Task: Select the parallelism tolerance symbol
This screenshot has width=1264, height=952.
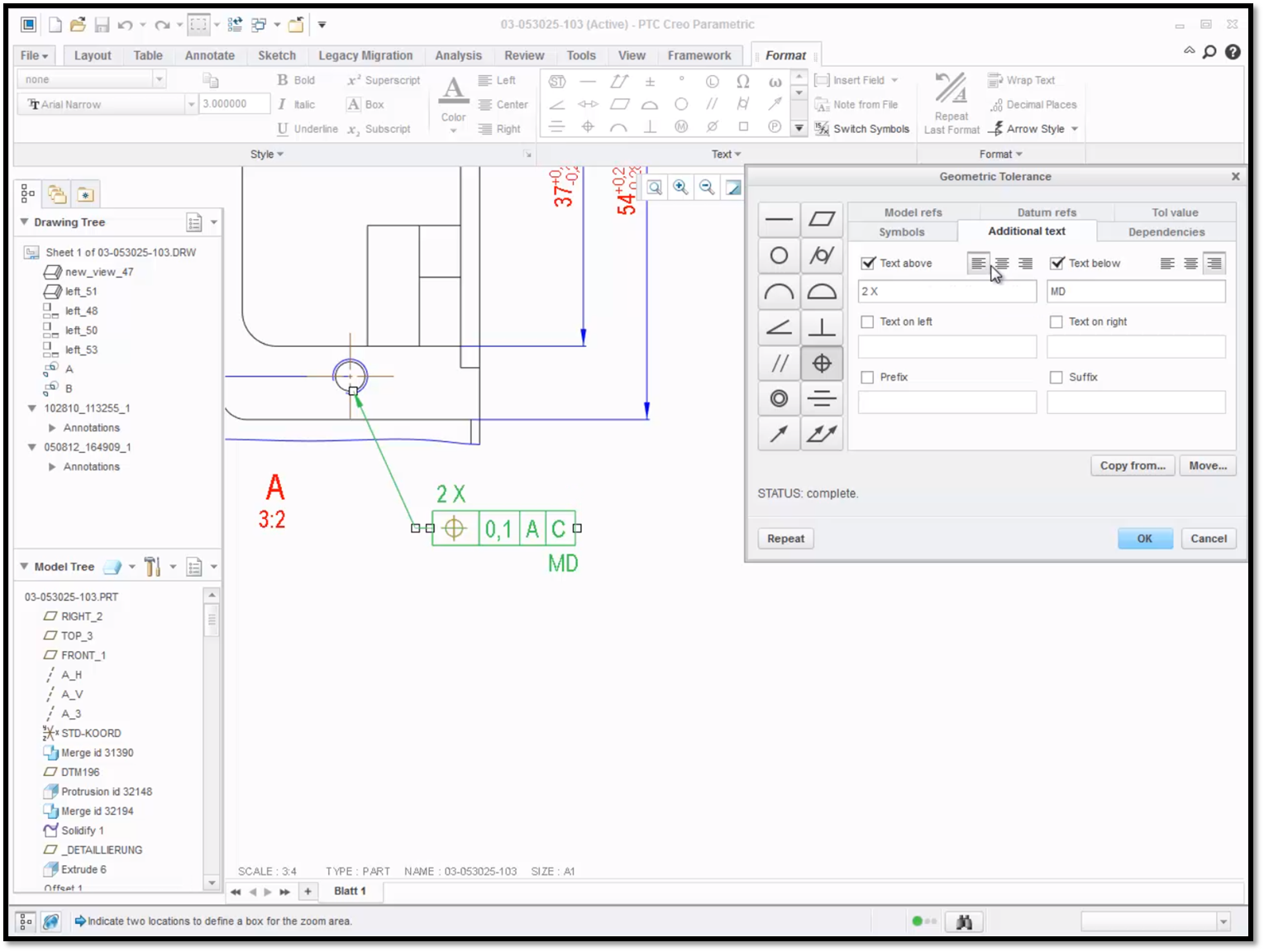Action: (779, 363)
